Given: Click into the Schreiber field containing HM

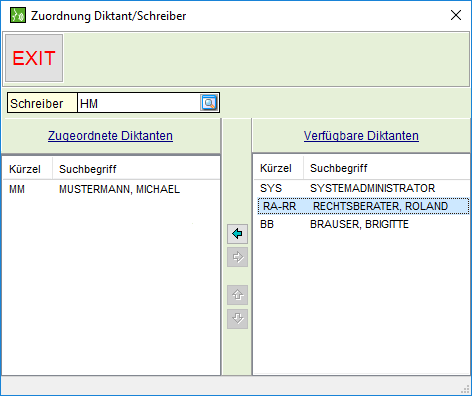Looking at the screenshot, I should 139,103.
